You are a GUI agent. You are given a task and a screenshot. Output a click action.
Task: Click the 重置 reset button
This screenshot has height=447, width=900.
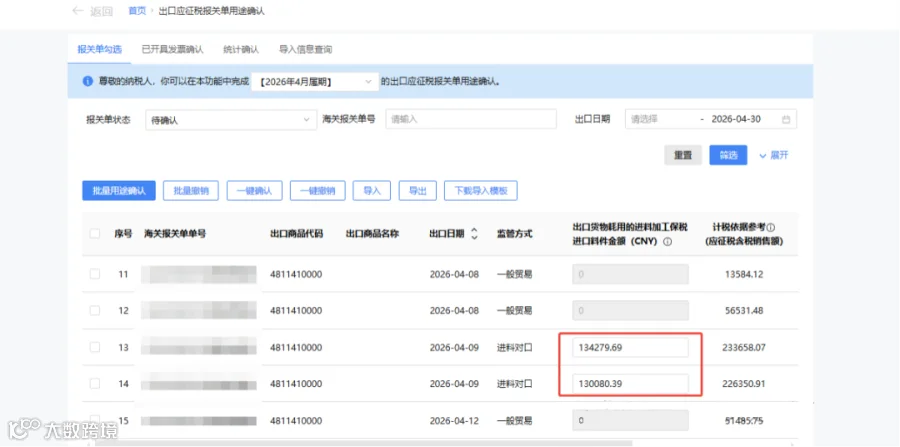(683, 155)
